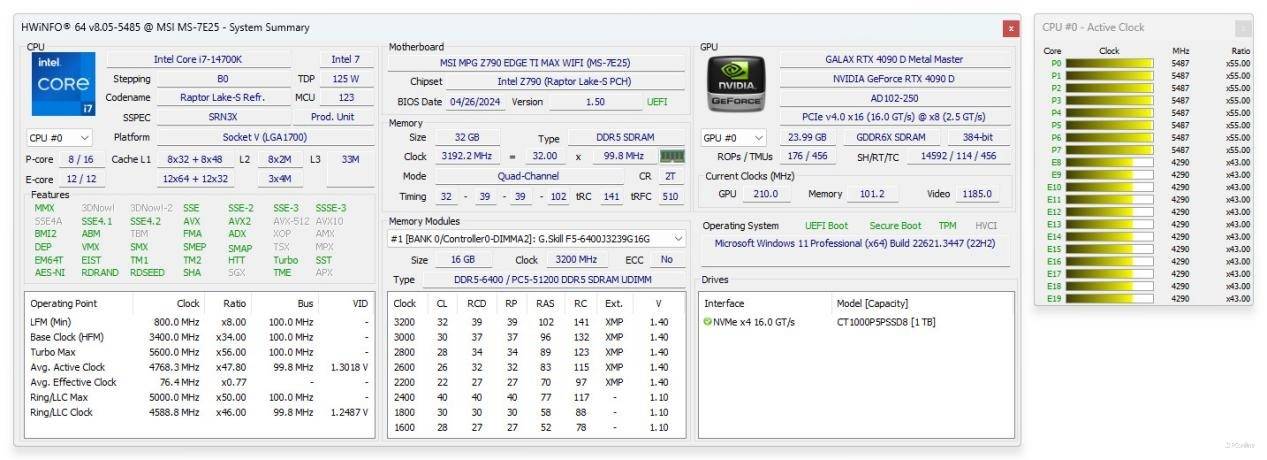Viewport: 1267px width, 460px height.
Task: Click the UEFI Boot status indicator
Action: [826, 226]
